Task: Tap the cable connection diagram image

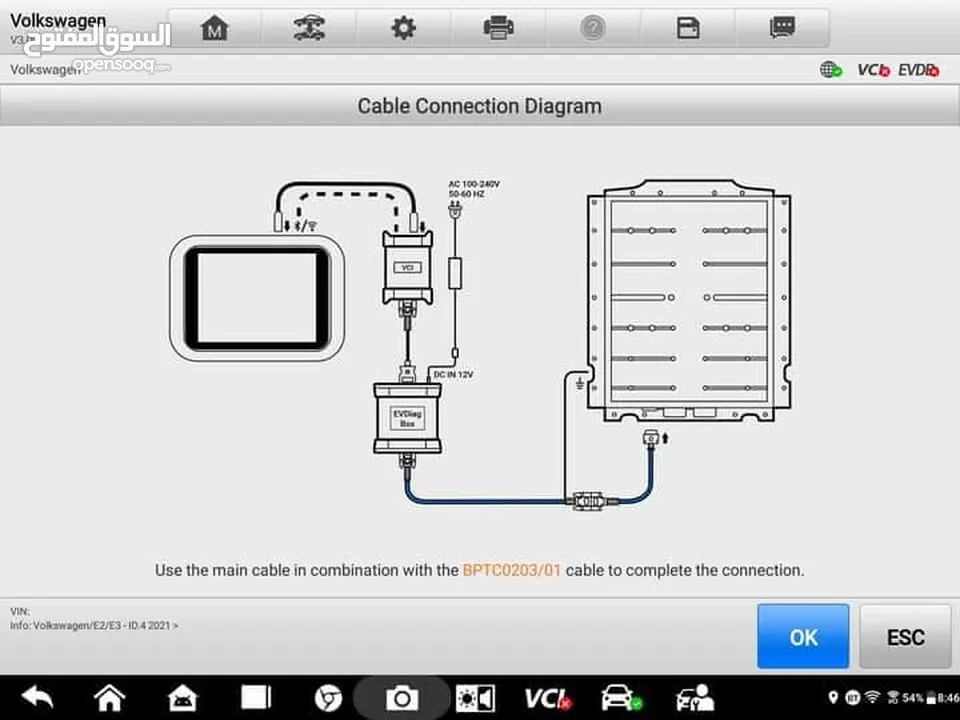Action: 480,345
